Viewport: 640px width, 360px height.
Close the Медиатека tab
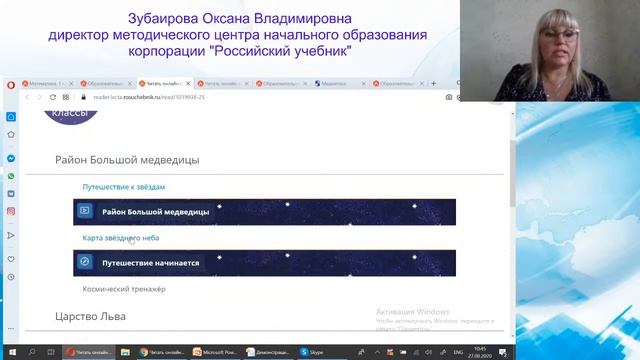click(x=363, y=83)
